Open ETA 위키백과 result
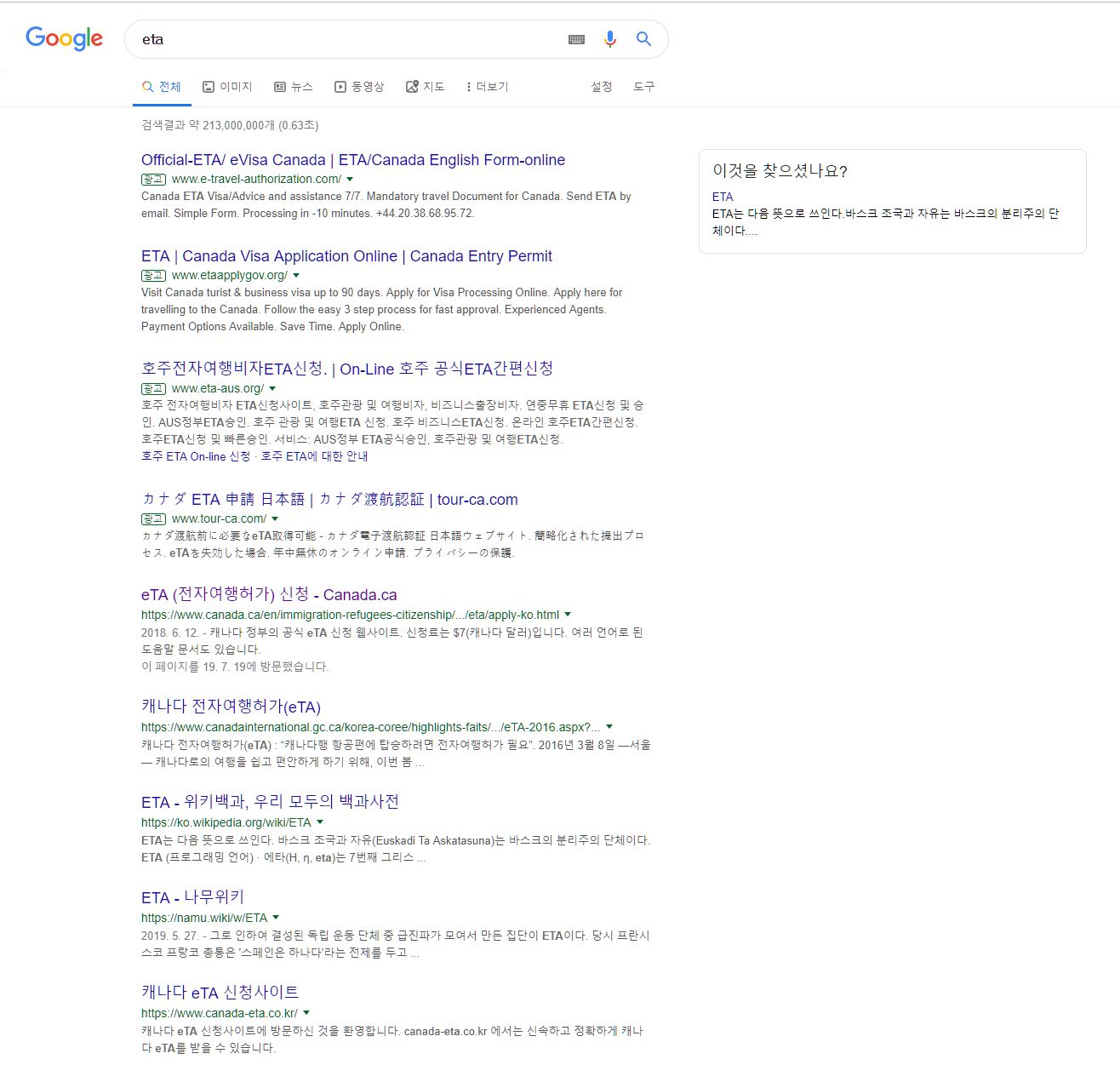Screen dimensions: 1120x1065 click(270, 802)
